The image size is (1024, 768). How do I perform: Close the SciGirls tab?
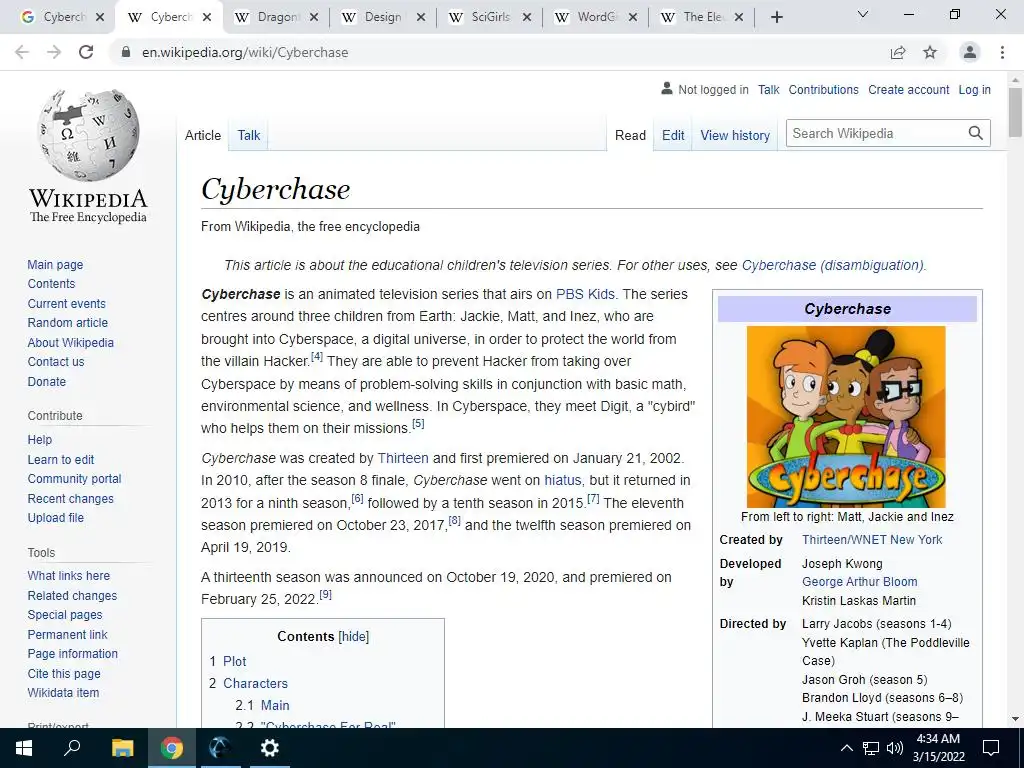point(528,17)
